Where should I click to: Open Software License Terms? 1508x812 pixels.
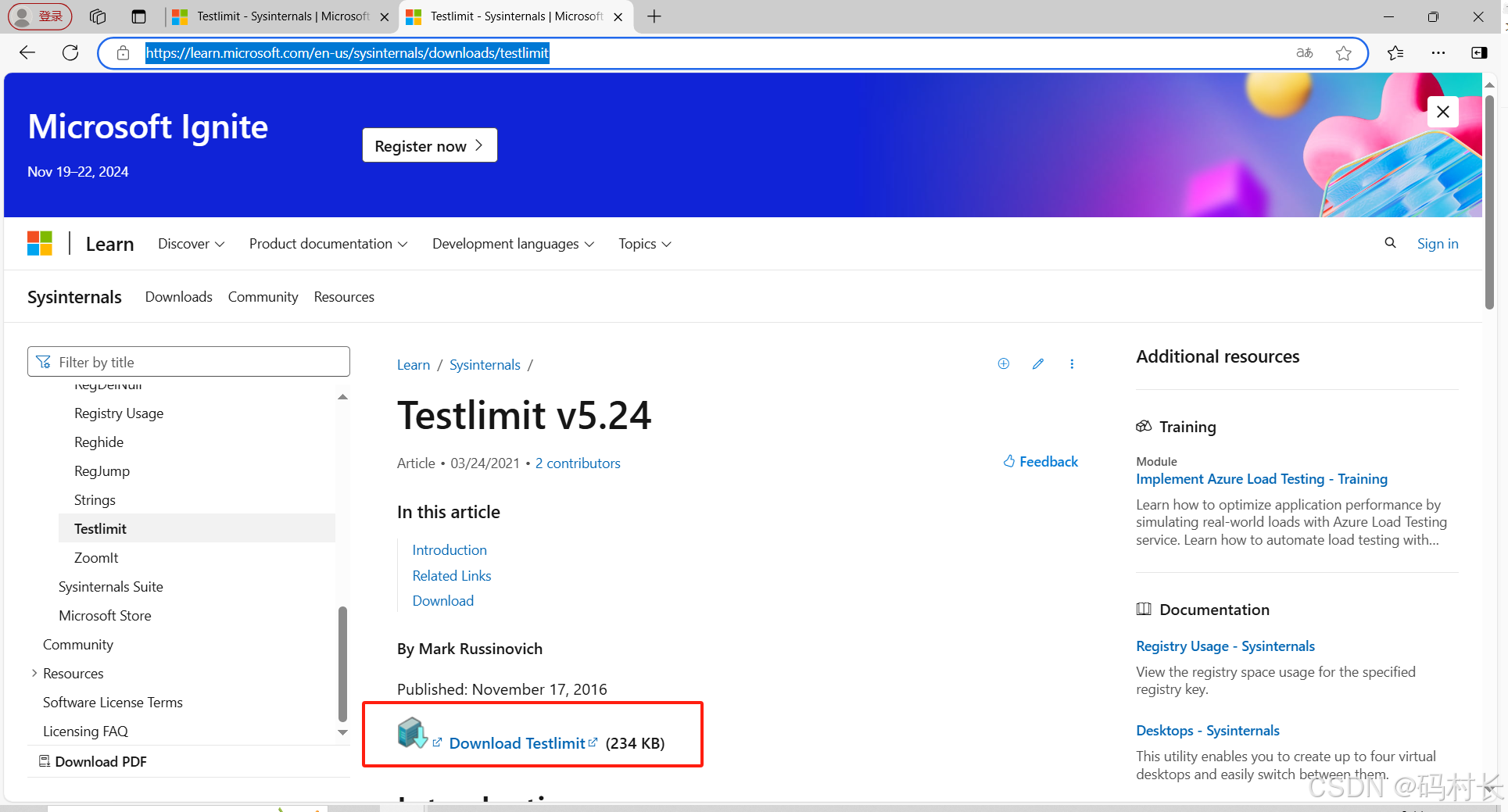point(113,703)
